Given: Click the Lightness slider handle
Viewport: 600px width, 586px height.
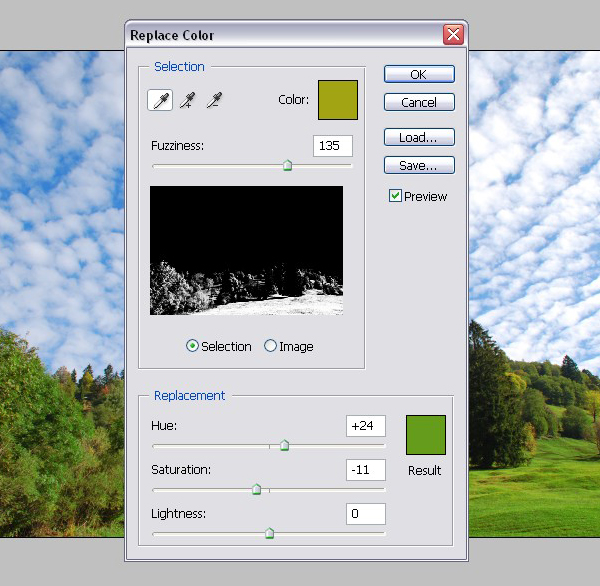Looking at the screenshot, I should coord(269,533).
